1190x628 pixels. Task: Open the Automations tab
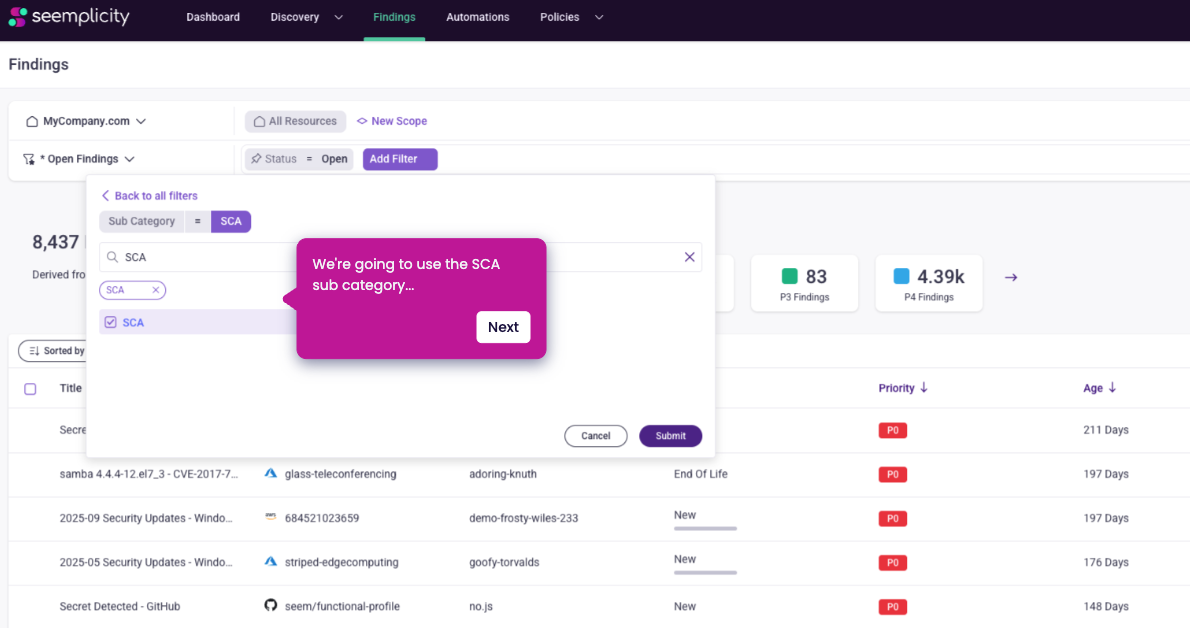click(x=477, y=17)
